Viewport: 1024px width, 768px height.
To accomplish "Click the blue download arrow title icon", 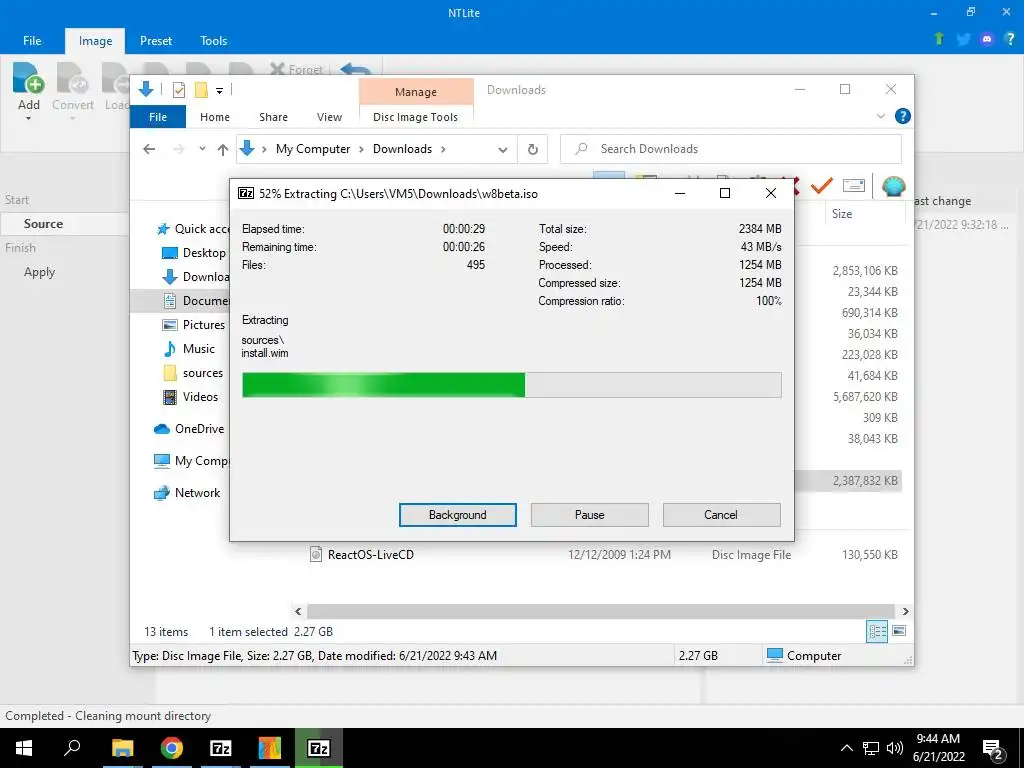I will (146, 89).
